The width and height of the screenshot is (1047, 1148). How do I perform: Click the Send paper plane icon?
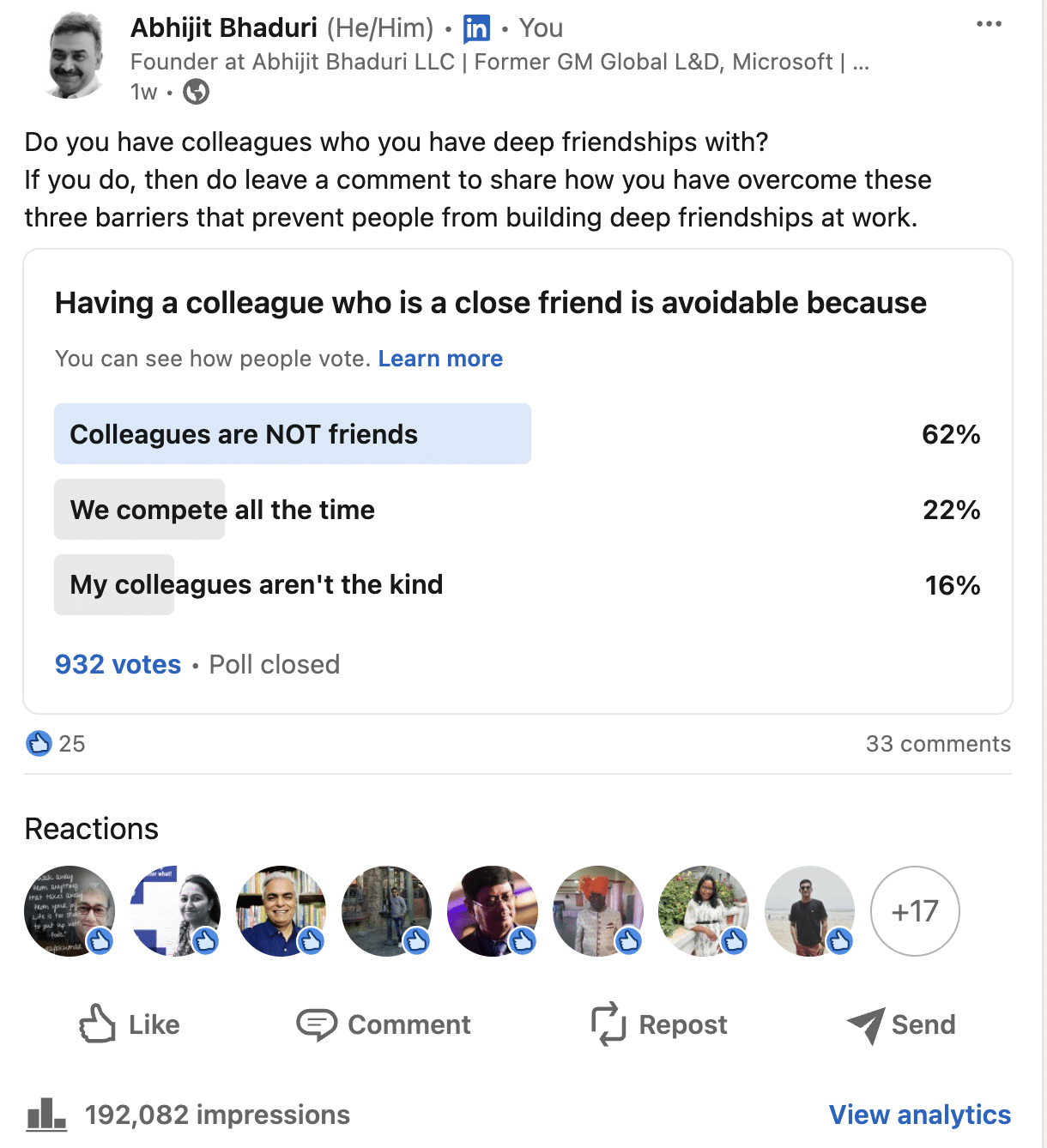point(865,1024)
